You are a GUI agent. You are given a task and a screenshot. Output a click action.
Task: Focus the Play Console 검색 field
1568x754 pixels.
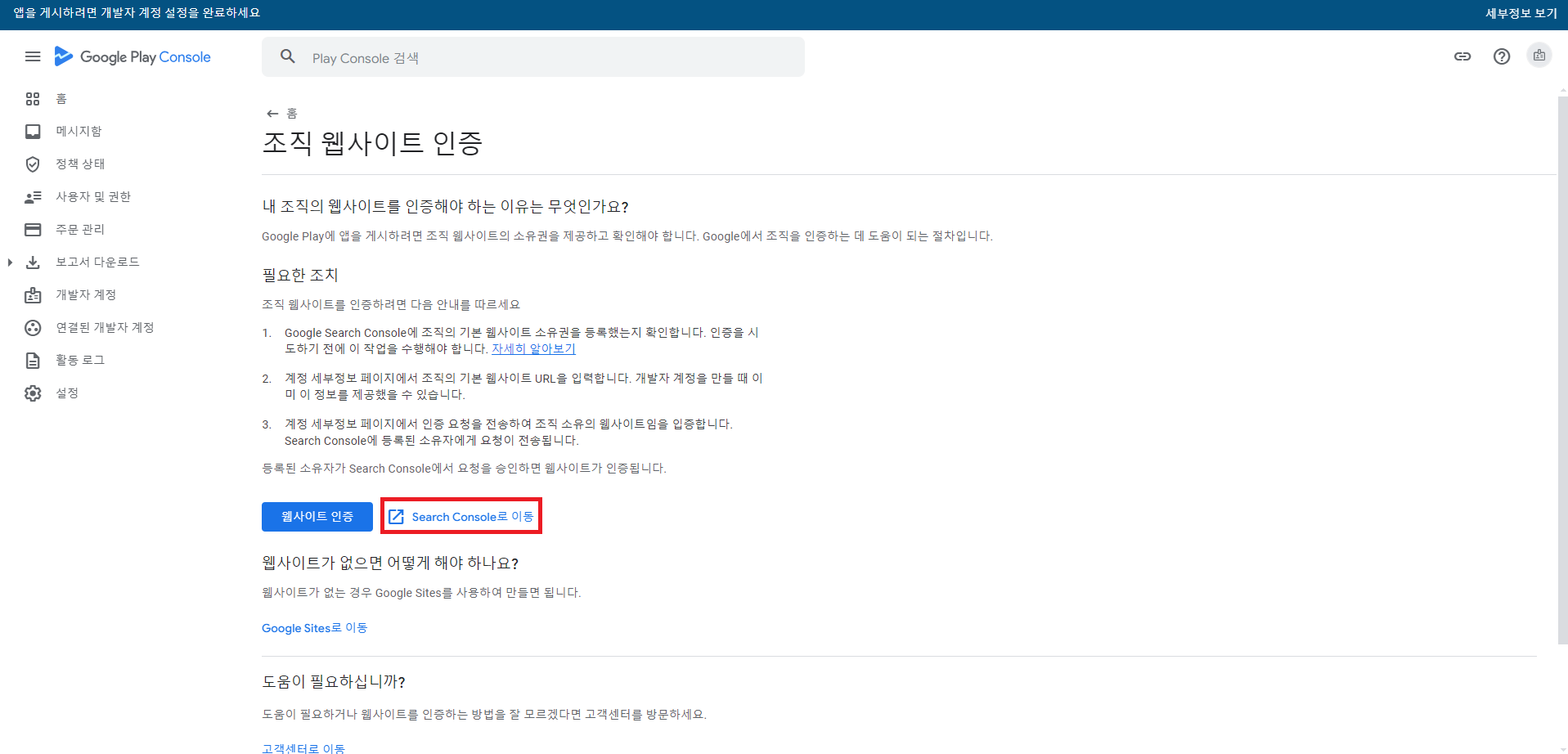533,57
